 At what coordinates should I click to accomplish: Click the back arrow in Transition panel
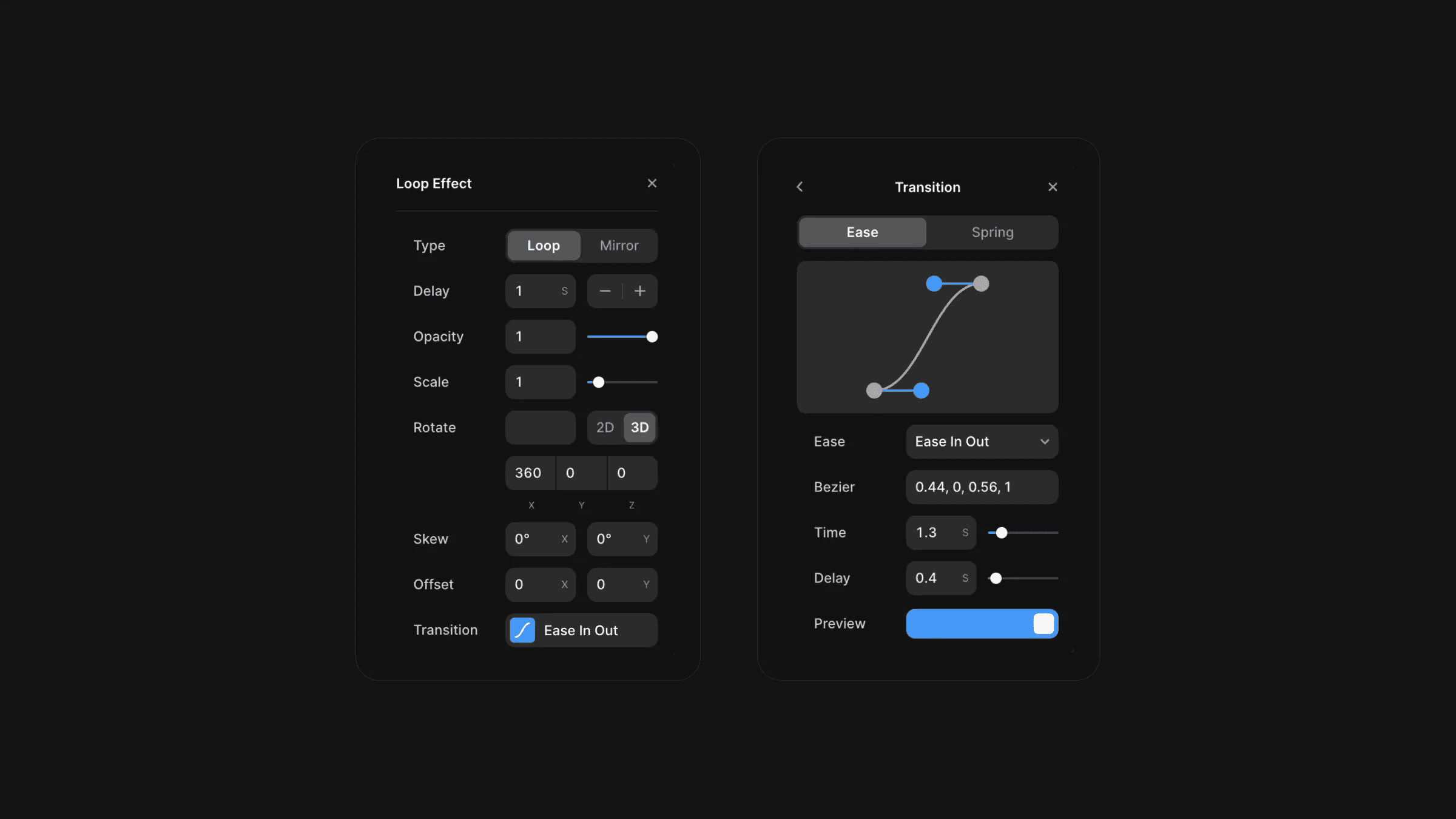800,186
